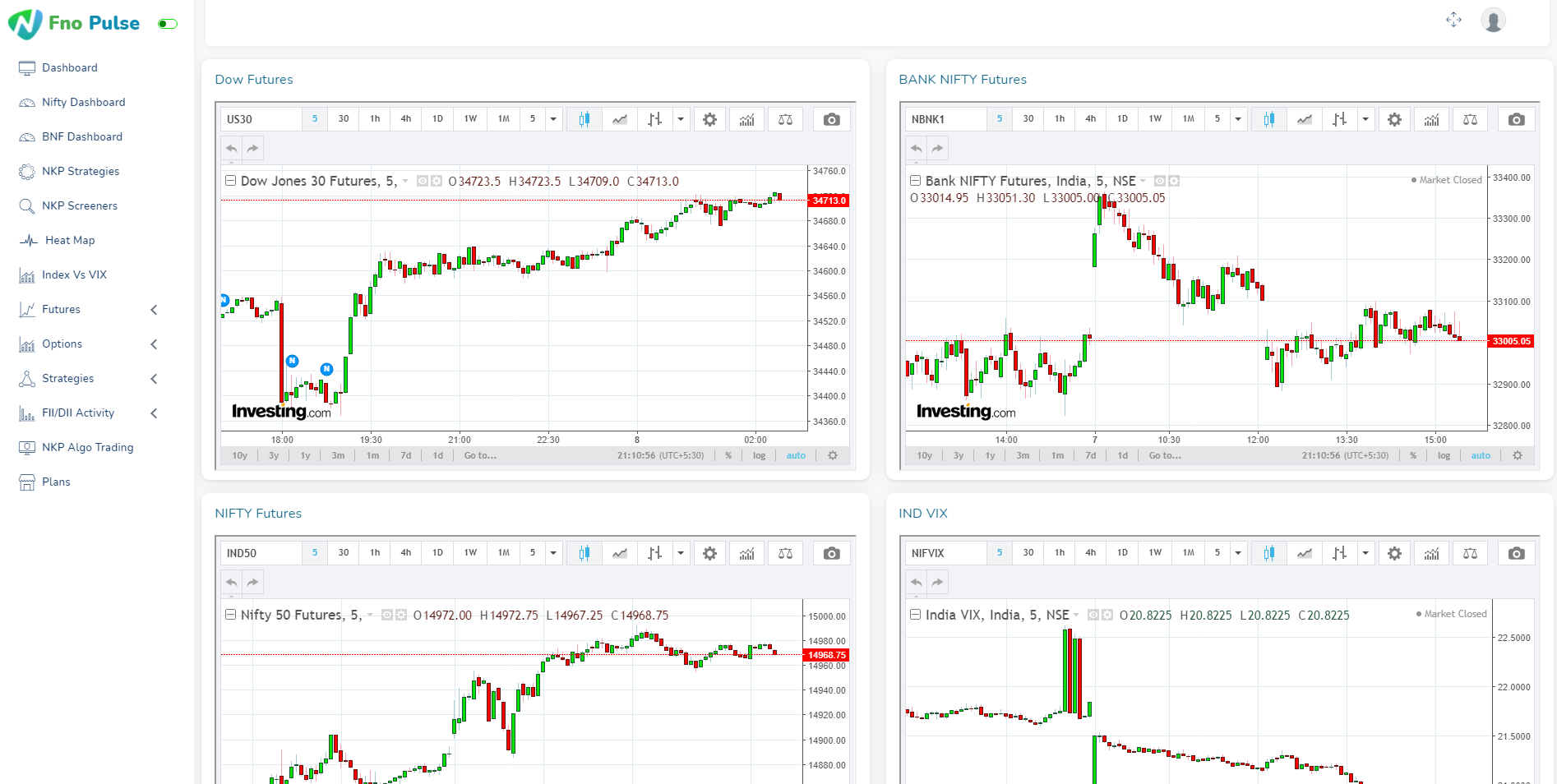The image size is (1557, 784).
Task: Set Dow Futures chart range to 1y
Action: click(x=305, y=455)
